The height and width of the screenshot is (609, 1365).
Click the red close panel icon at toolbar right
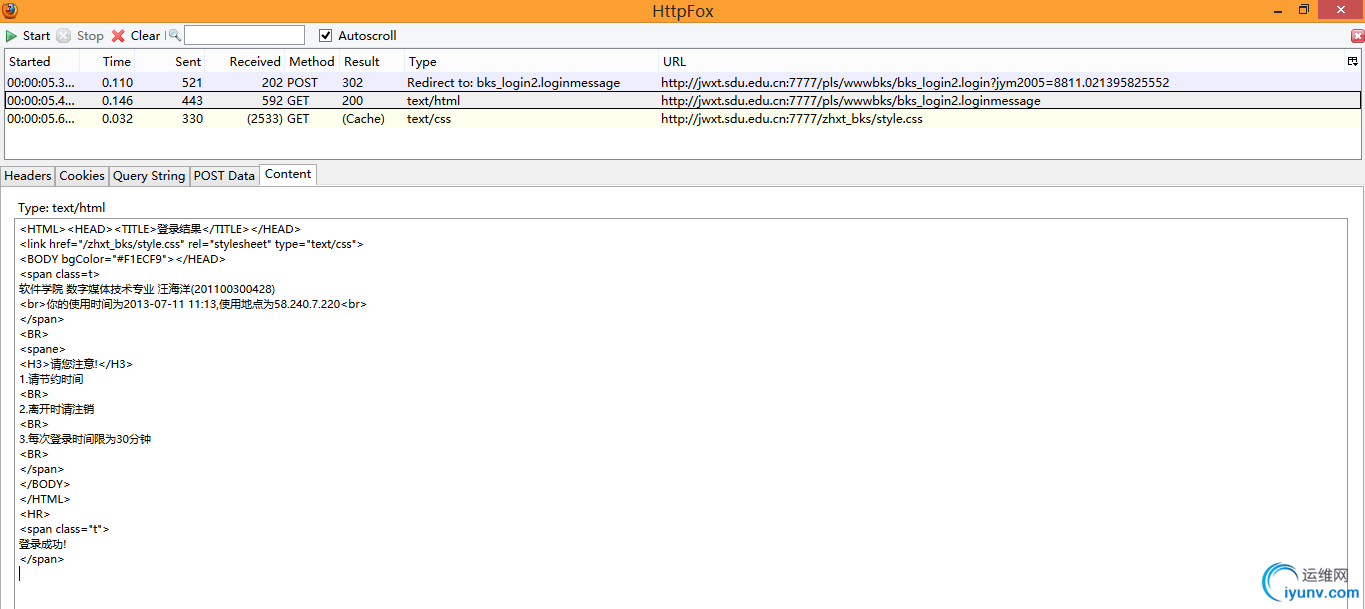1357,35
